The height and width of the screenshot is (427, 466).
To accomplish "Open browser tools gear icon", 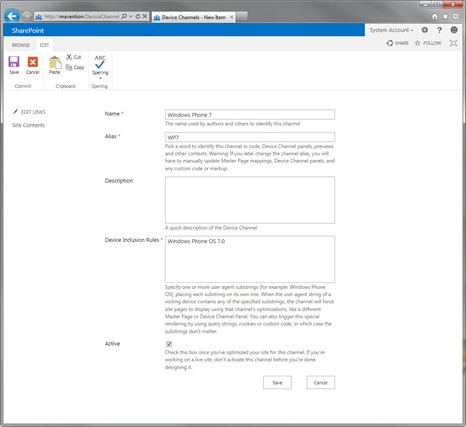I will pos(455,16).
